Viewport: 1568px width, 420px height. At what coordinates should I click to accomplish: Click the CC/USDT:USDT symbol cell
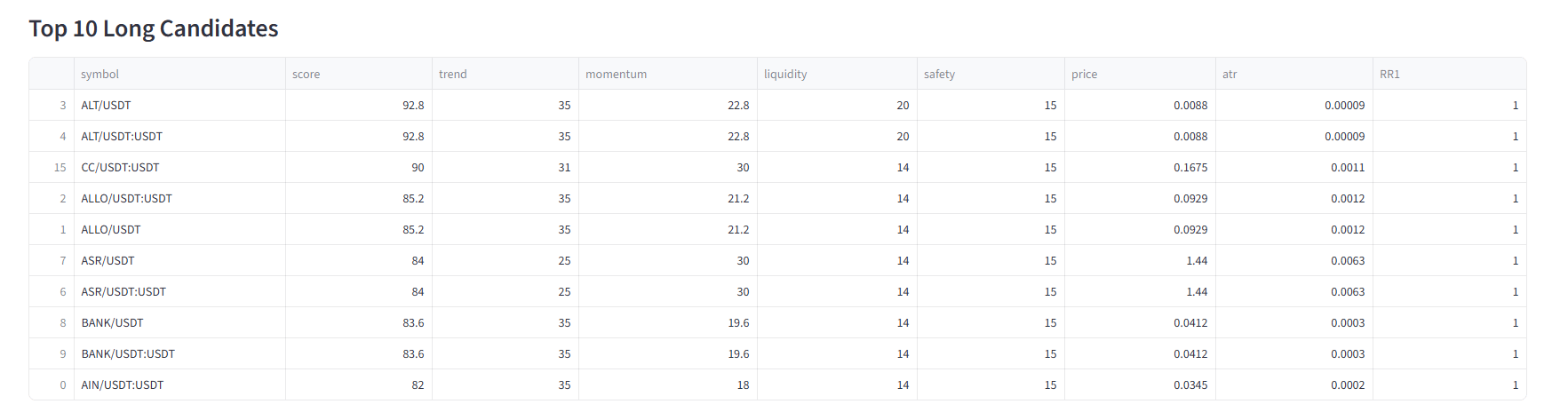(x=120, y=168)
